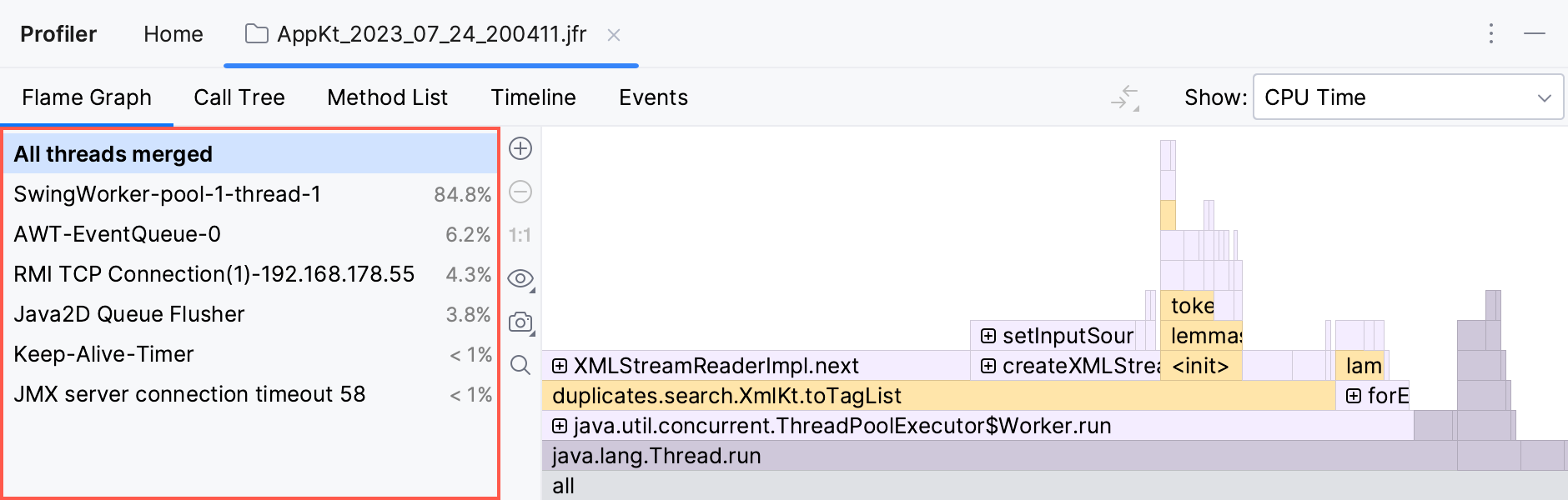This screenshot has width=1568, height=500.
Task: Open the Show CPU Time dropdown
Action: 1407,97
